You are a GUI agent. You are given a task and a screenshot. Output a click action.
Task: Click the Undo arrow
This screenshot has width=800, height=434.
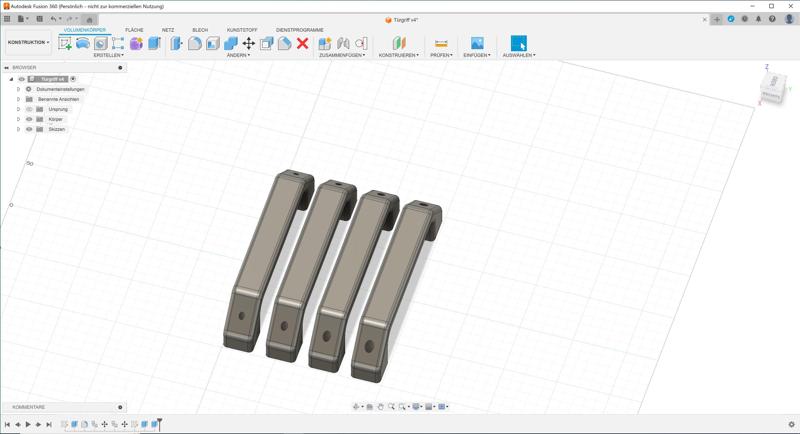click(x=54, y=19)
